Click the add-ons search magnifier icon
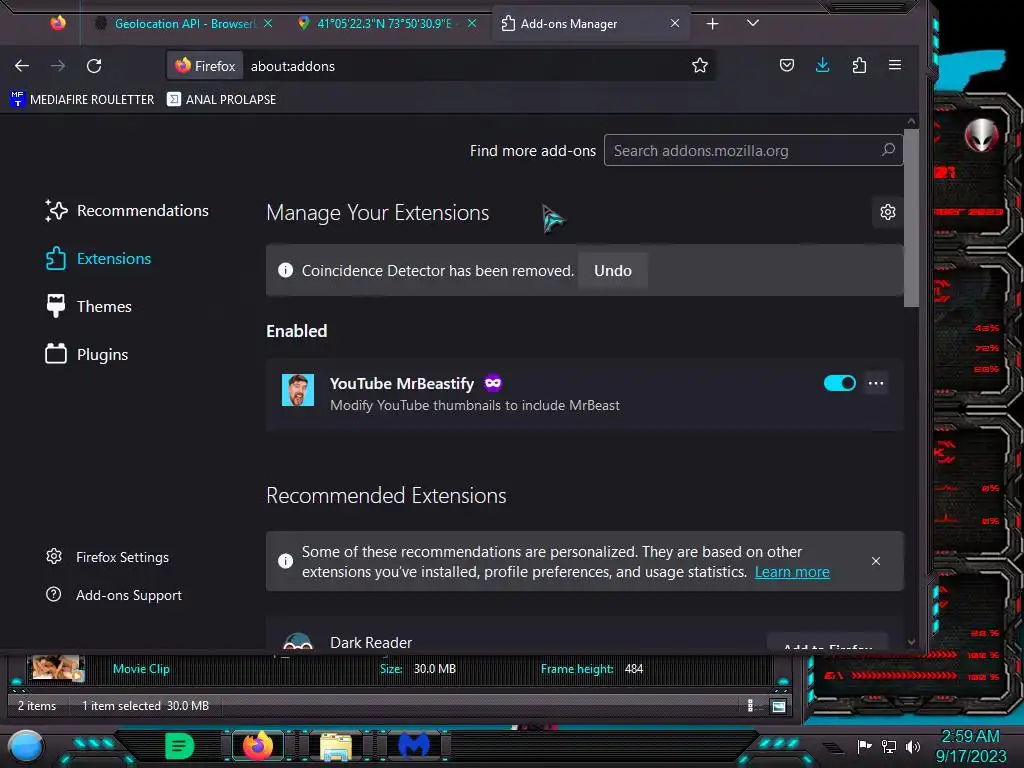The width and height of the screenshot is (1024, 768). (888, 150)
